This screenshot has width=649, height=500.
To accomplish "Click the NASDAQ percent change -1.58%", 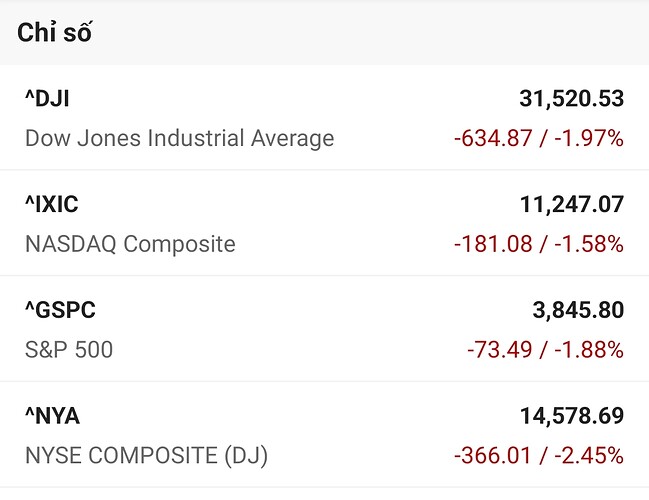I will [591, 243].
